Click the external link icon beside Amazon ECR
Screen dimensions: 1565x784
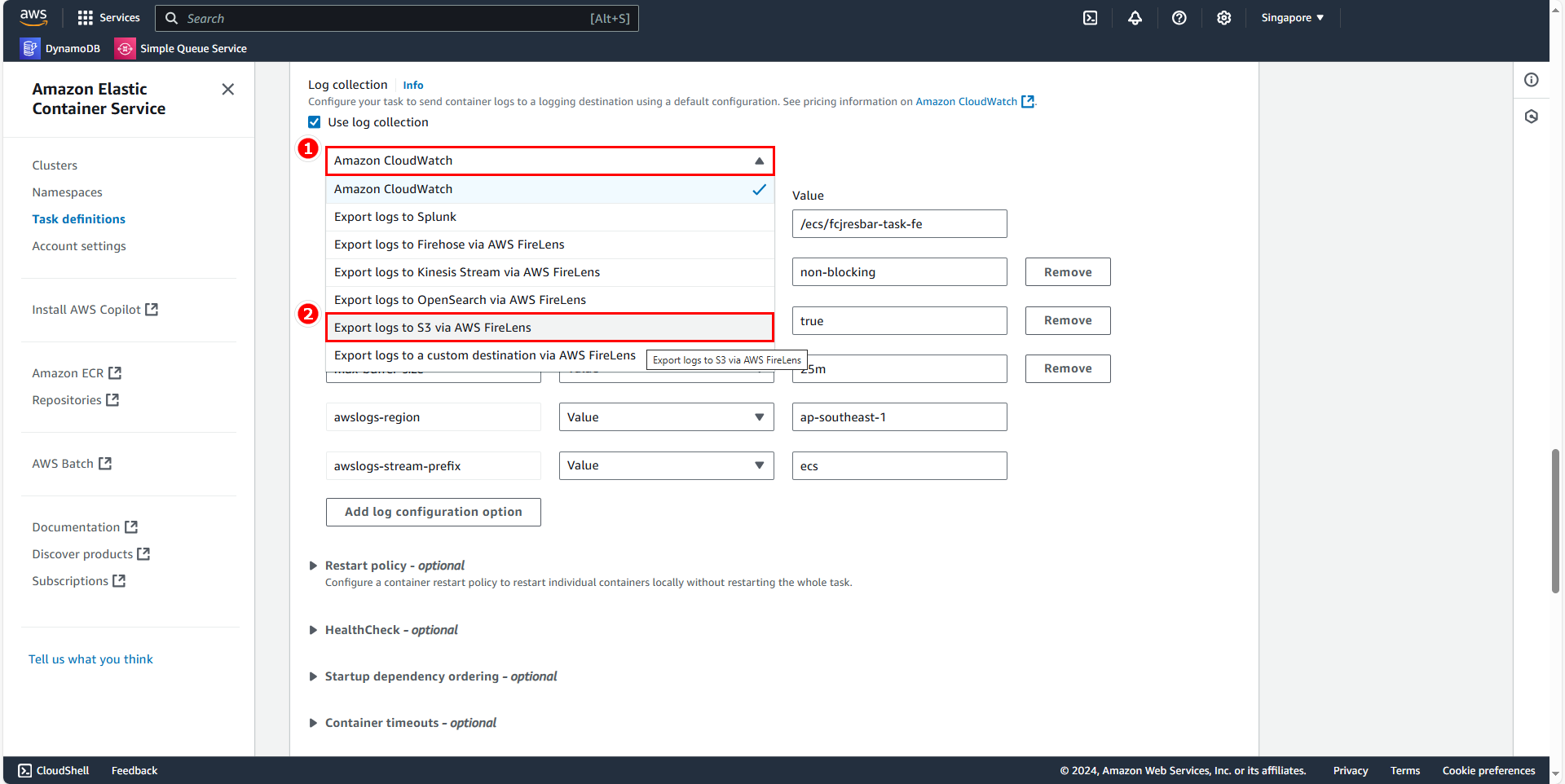pyautogui.click(x=115, y=373)
